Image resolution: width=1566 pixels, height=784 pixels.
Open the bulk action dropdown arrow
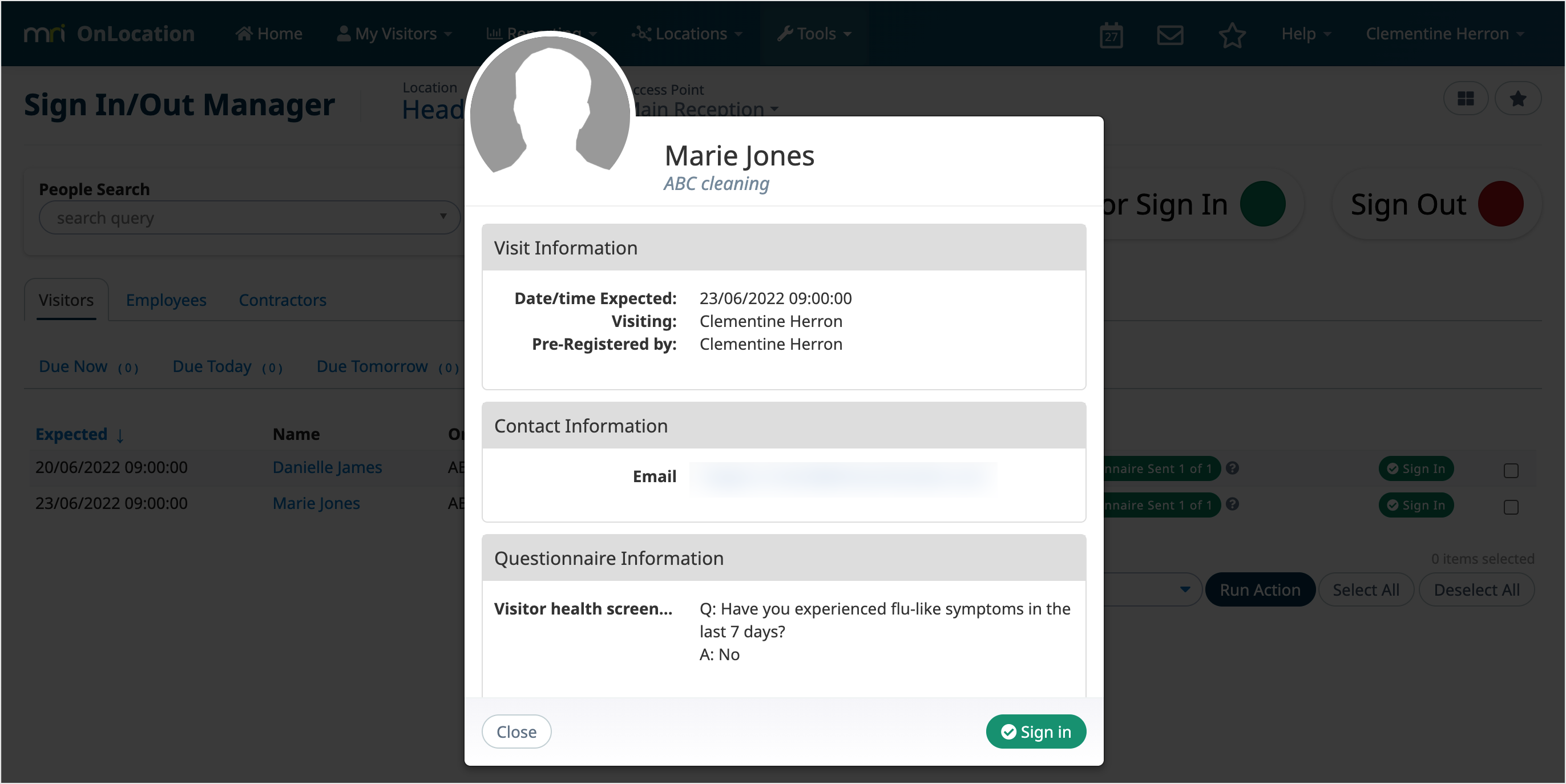click(x=1185, y=589)
